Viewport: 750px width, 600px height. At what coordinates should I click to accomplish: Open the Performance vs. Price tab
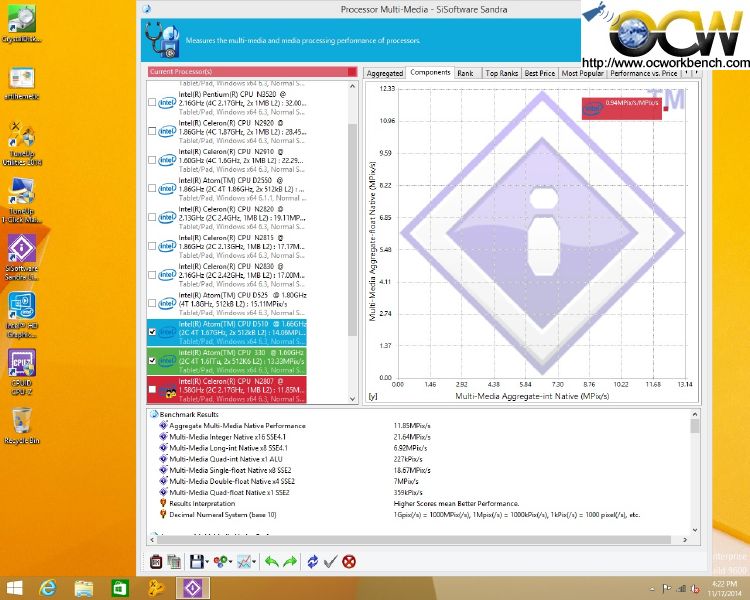(x=643, y=73)
